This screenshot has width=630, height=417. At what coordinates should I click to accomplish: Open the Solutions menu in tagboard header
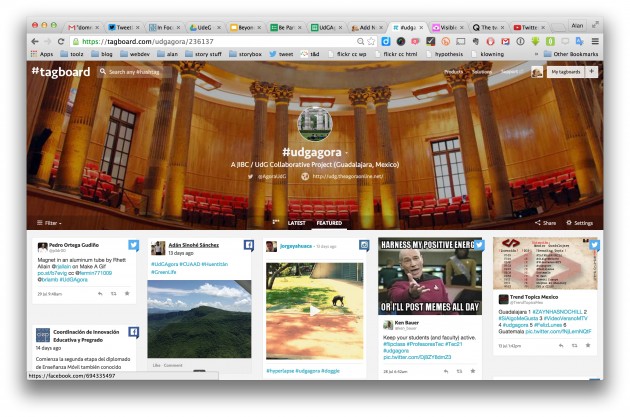point(482,72)
